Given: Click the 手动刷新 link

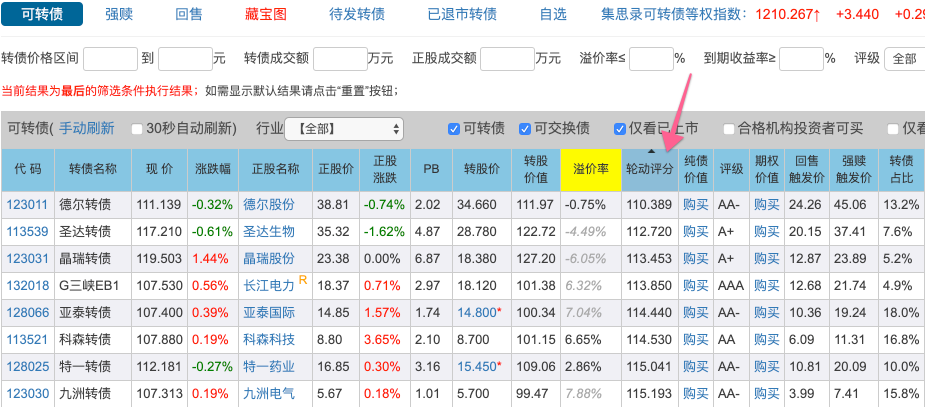Looking at the screenshot, I should coord(87,128).
